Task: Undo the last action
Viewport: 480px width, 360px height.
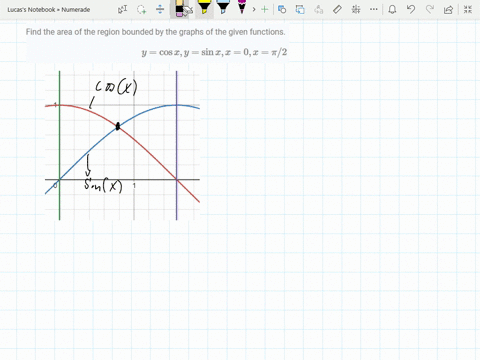Action: 411,9
